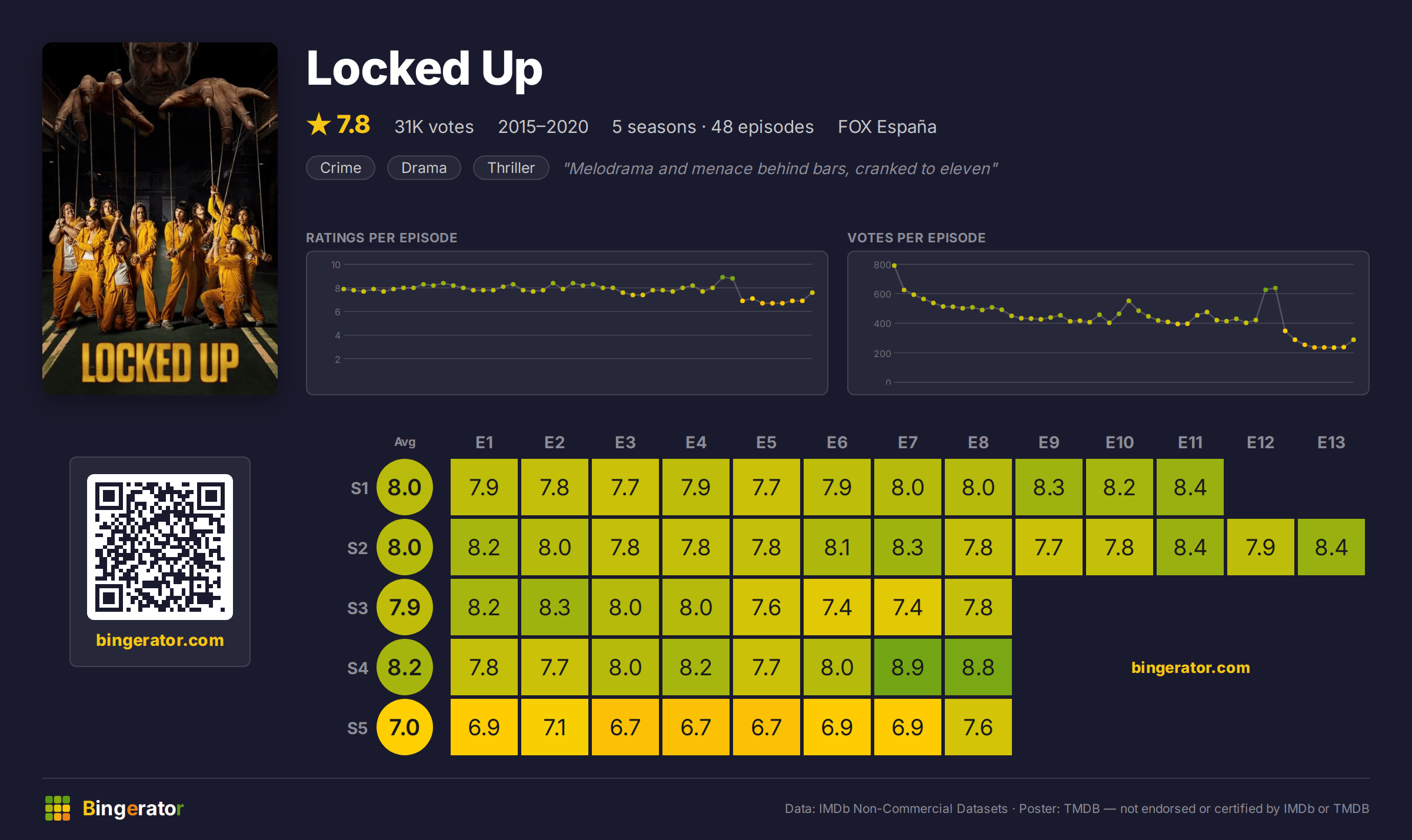The height and width of the screenshot is (840, 1412).
Task: Select the Crime genre tag
Action: point(341,168)
